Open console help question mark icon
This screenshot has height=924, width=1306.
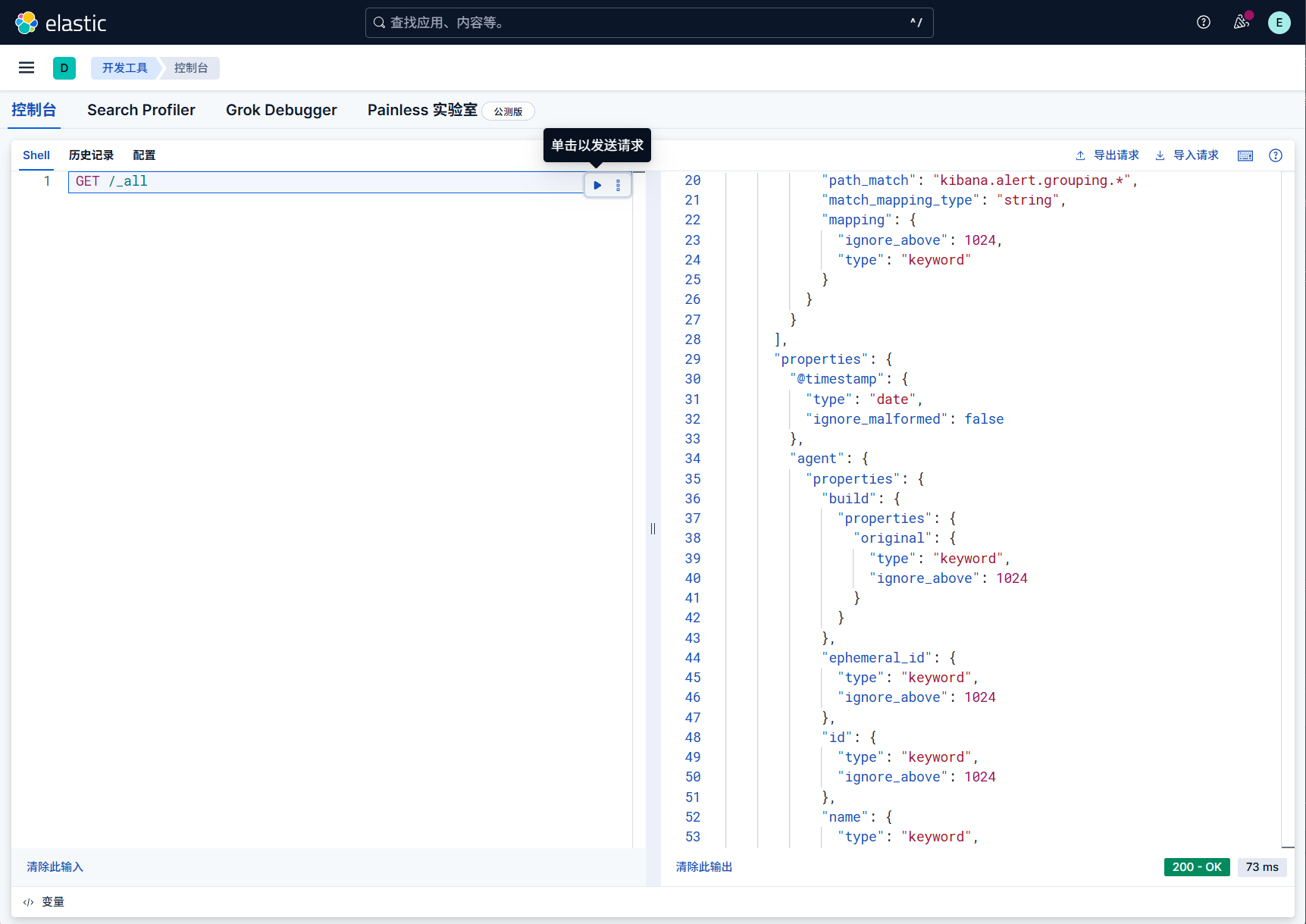[1276, 155]
